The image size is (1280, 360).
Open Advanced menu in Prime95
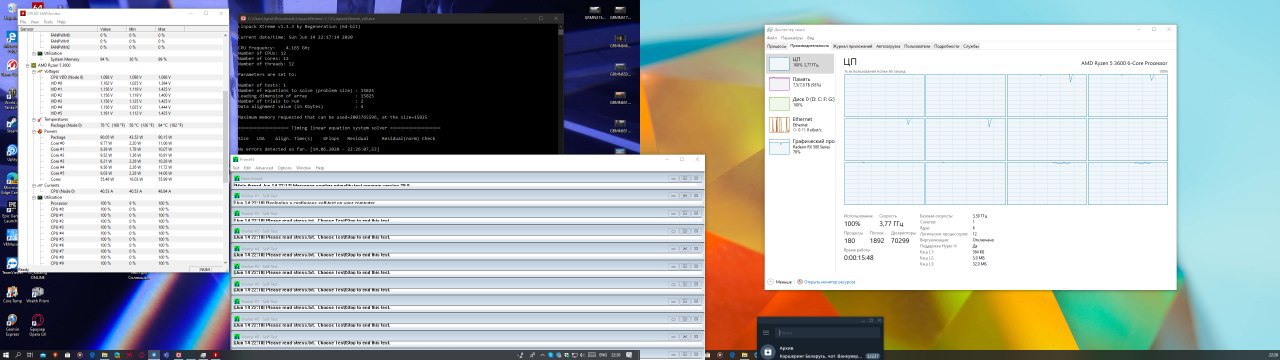click(264, 168)
